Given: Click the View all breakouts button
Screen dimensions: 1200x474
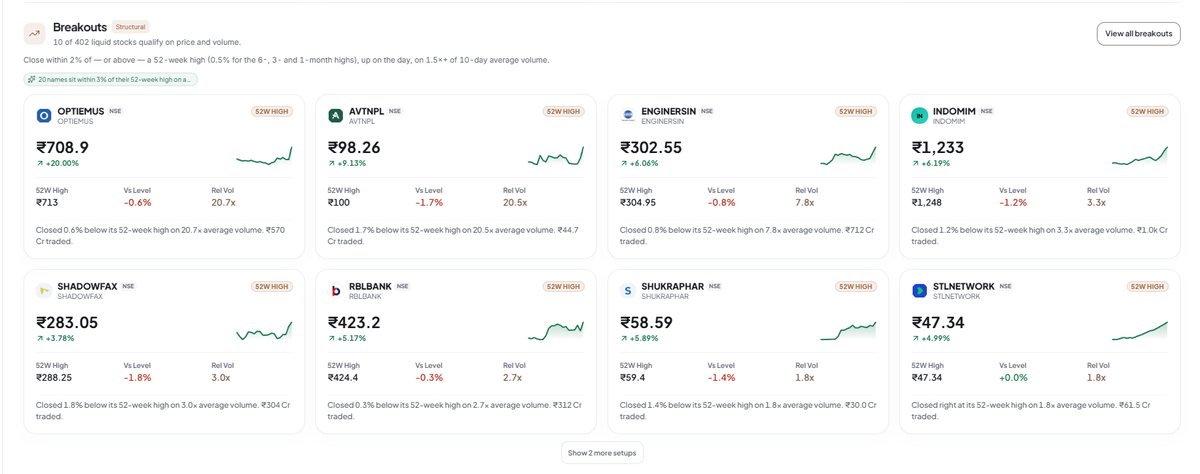Looking at the screenshot, I should [1138, 33].
